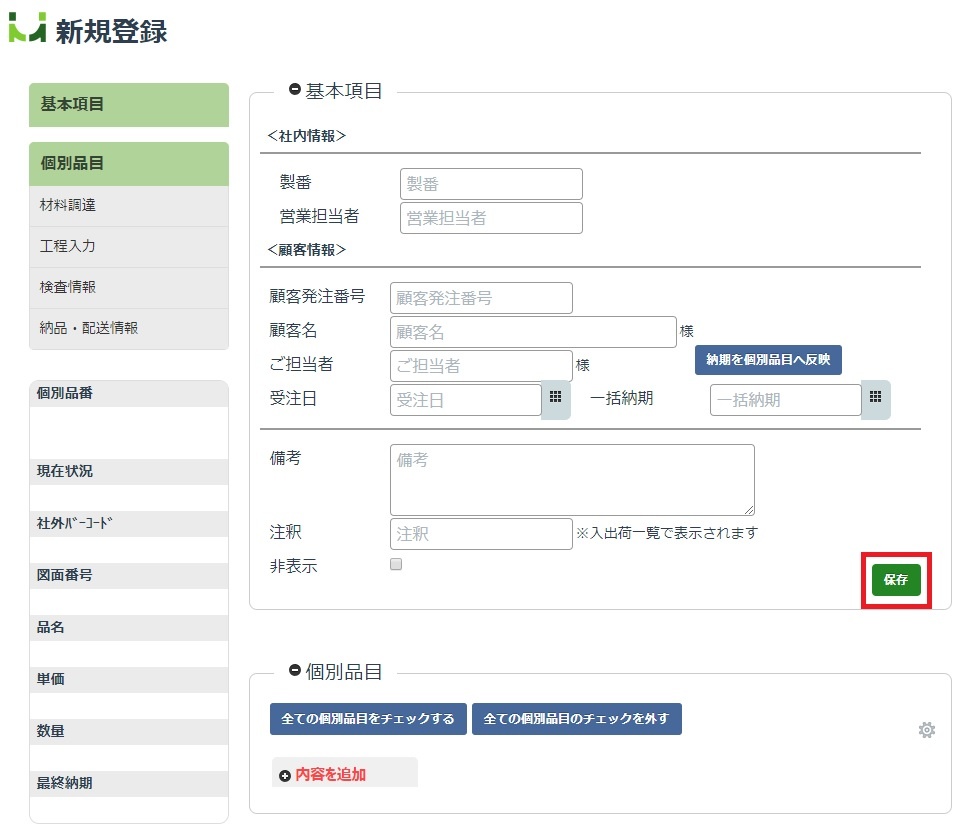The image size is (971, 833).
Task: Focus the 顧客名 input field
Action: tap(533, 332)
